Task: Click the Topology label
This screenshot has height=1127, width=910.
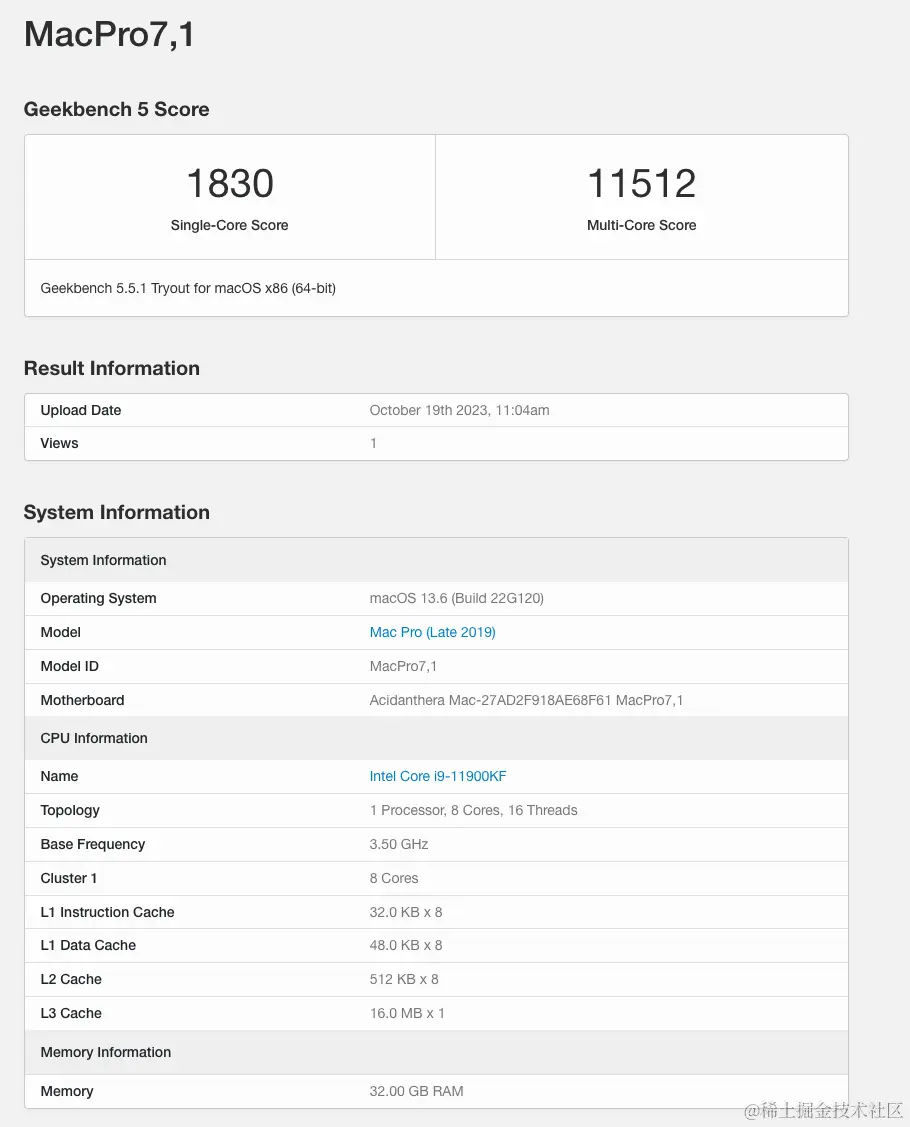Action: [x=70, y=810]
